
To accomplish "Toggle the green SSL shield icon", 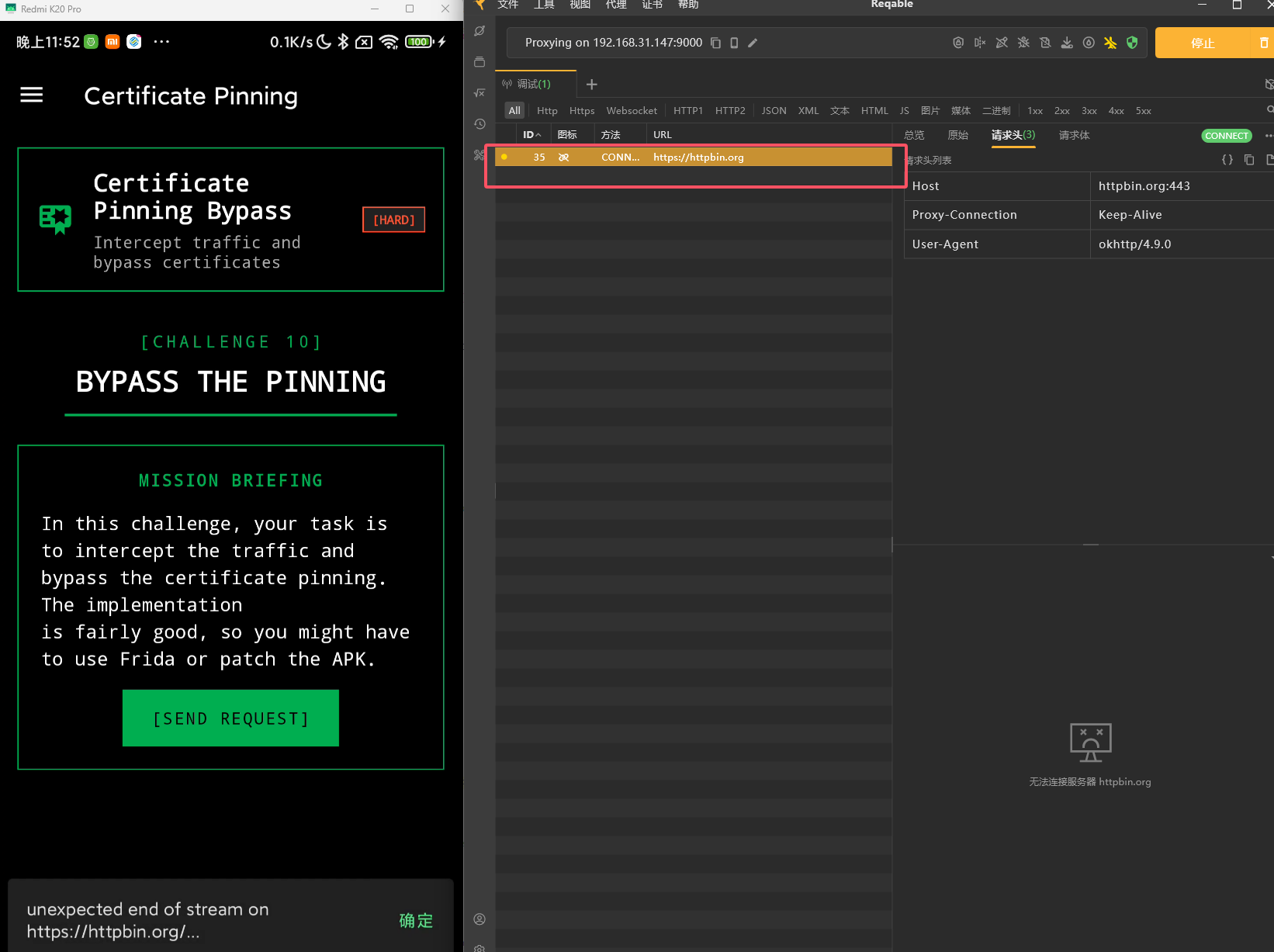I will (x=1132, y=43).
